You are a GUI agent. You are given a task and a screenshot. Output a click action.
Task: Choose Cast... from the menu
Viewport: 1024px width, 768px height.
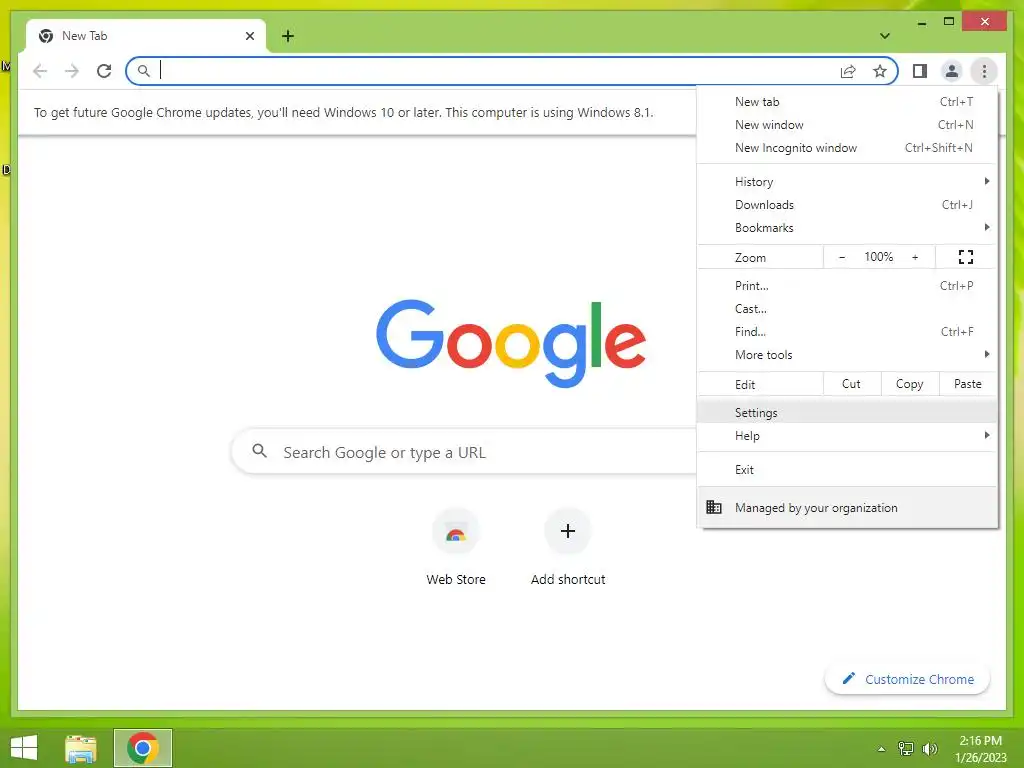coord(848,308)
